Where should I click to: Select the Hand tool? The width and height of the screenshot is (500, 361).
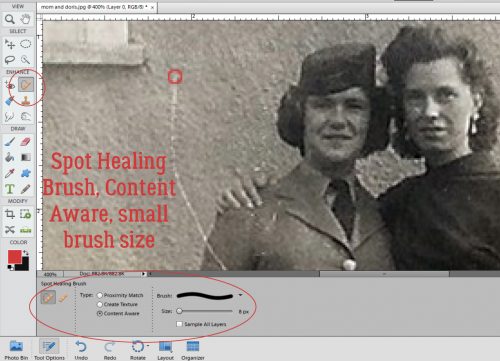[26, 19]
